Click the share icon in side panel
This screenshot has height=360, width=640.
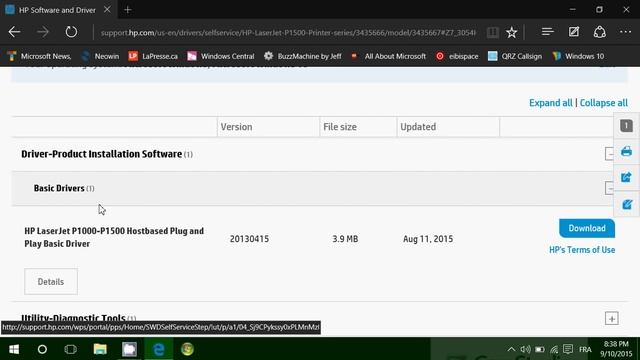point(626,178)
